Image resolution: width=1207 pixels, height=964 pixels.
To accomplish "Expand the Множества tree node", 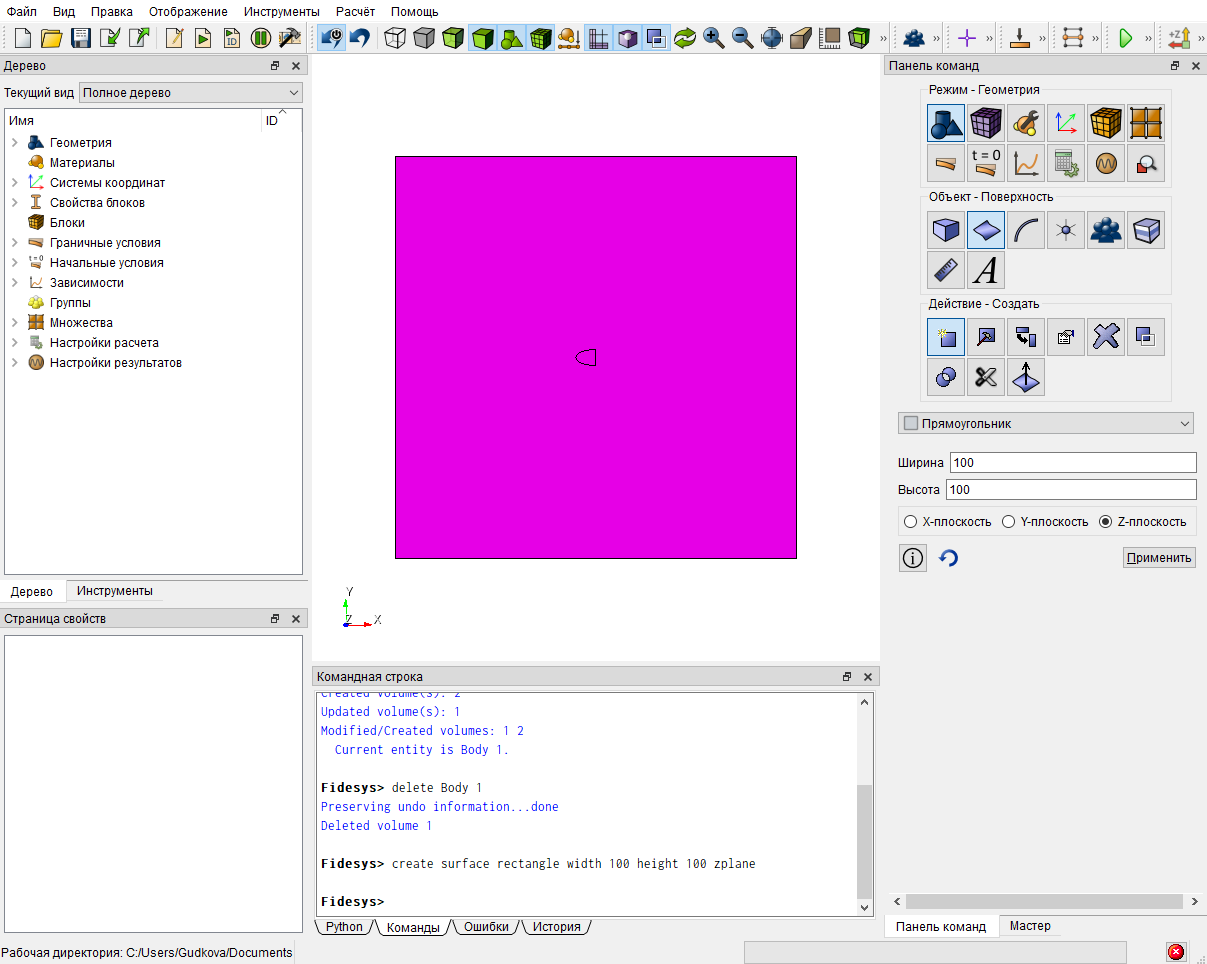I will point(15,323).
